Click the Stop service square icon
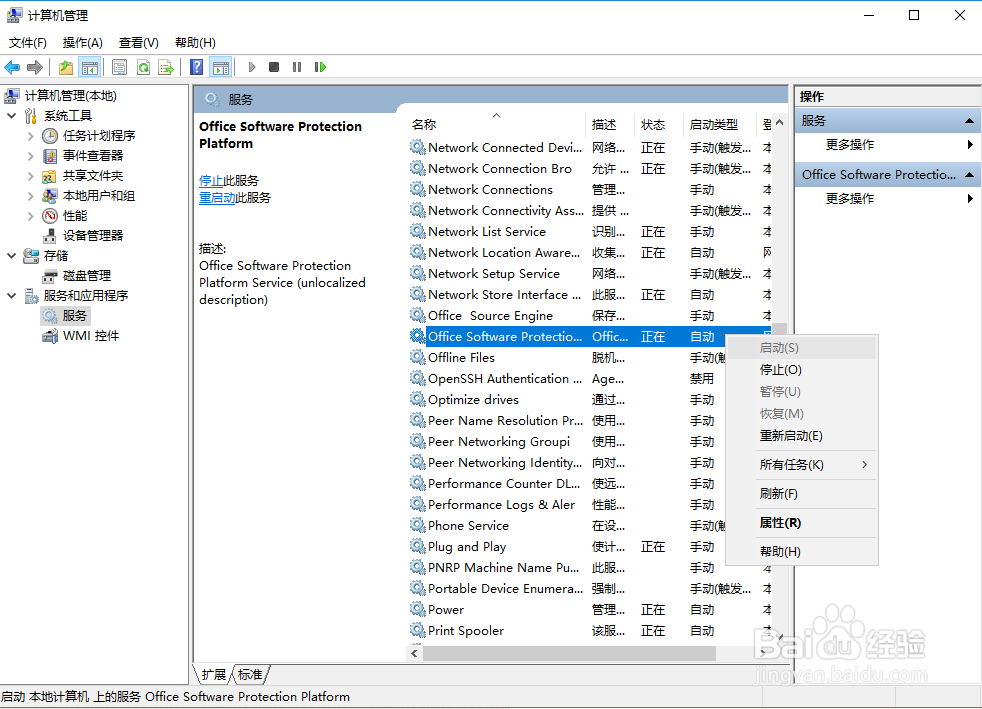This screenshot has width=982, height=709. pos(274,67)
